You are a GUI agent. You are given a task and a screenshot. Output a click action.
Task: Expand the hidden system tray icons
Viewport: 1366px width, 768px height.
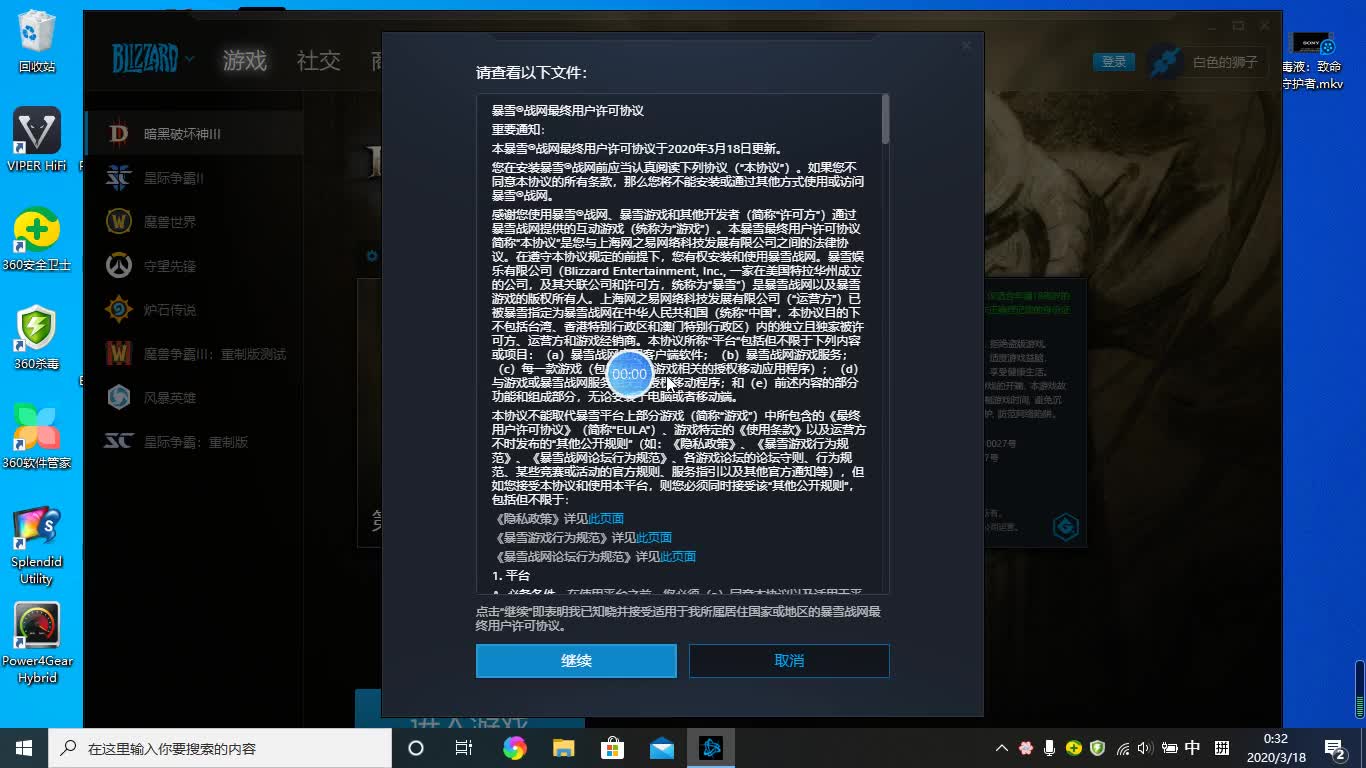pyautogui.click(x=1002, y=748)
